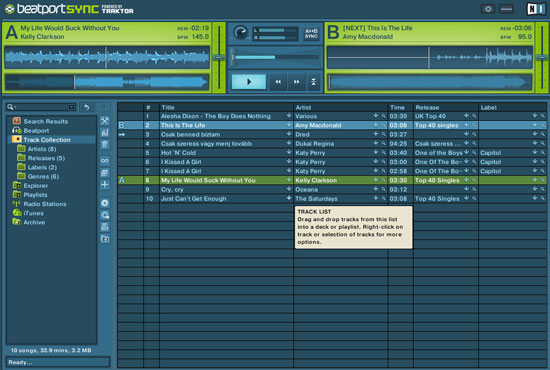550x370 pixels.
Task: Sort by the Title column header
Action: pos(226,107)
